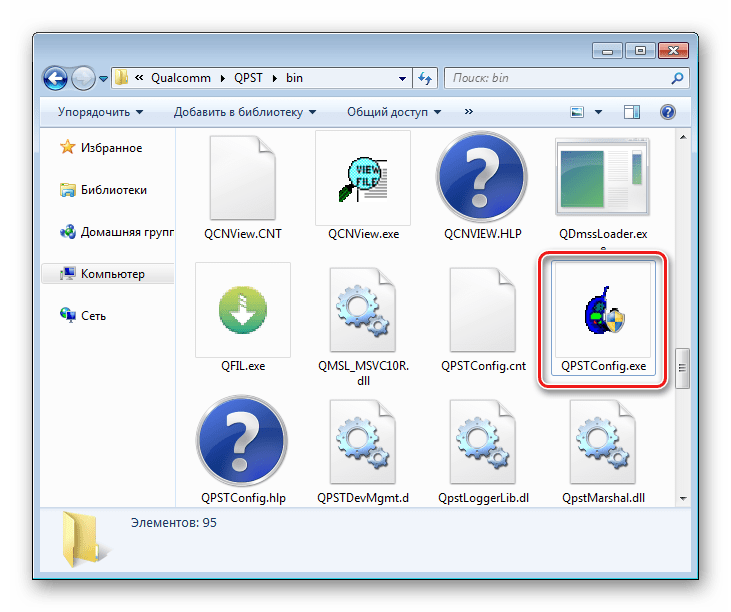The height and width of the screenshot is (612, 731).
Task: Select the QCNVIEW.HLP help icon
Action: (483, 177)
